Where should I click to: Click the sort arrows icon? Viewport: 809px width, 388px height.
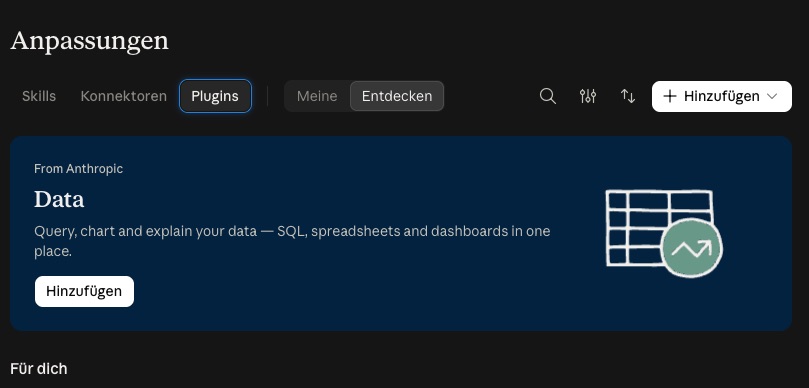[x=628, y=96]
